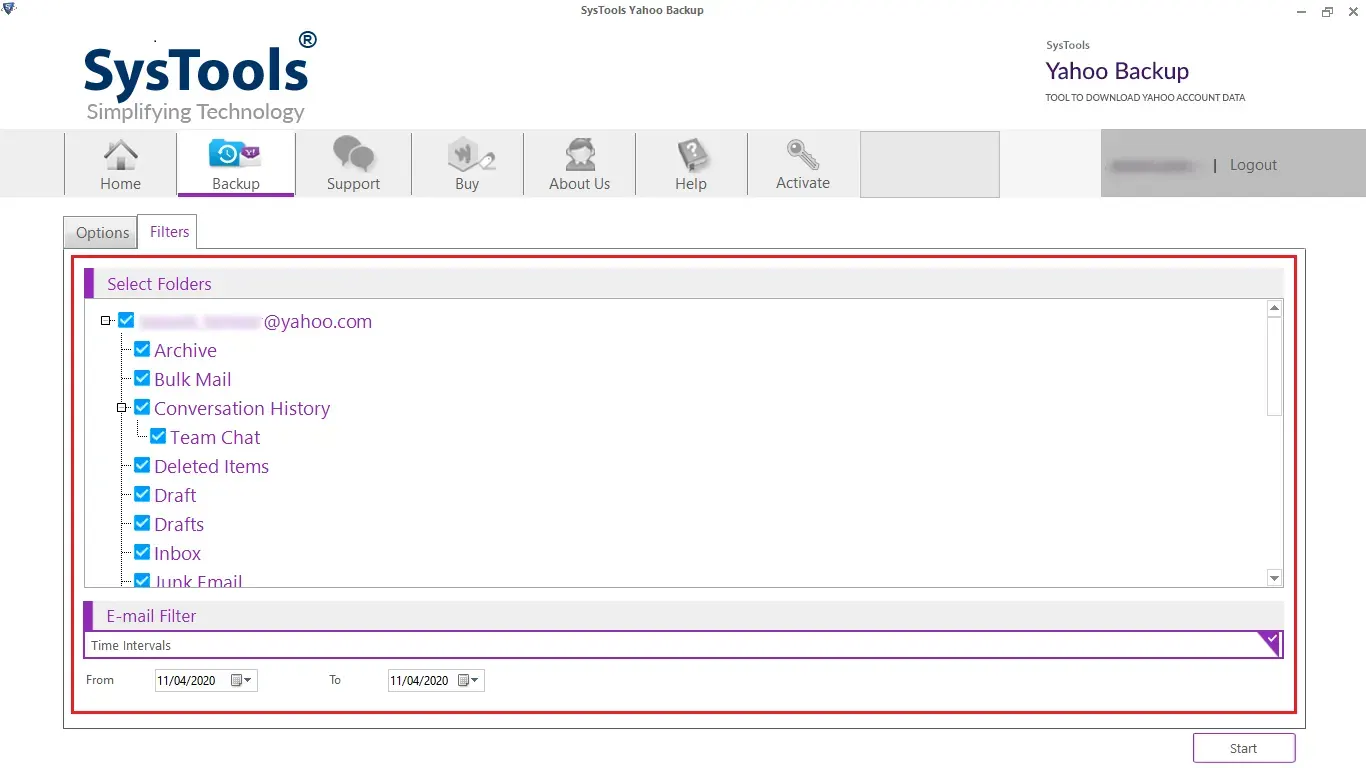Click the blurred account name beside Logout

coord(1152,165)
